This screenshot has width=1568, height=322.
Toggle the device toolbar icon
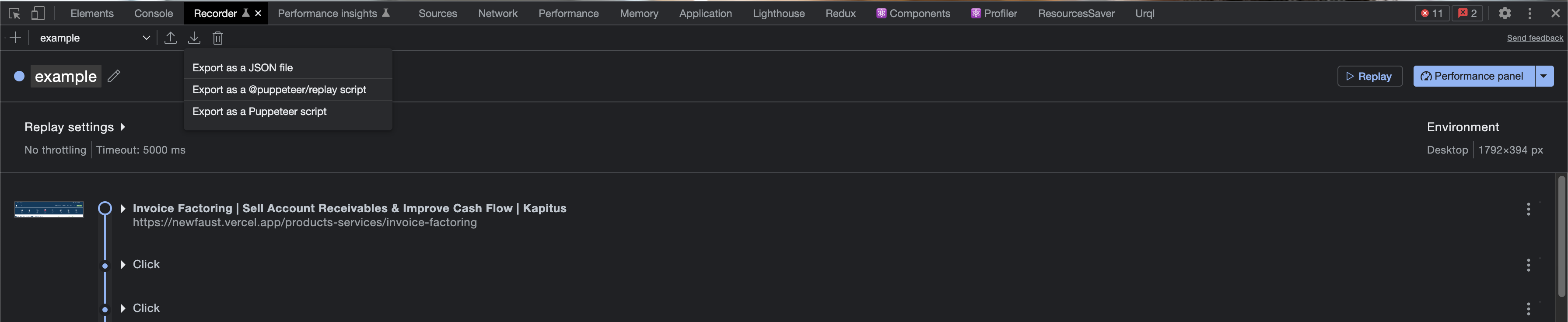(38, 13)
